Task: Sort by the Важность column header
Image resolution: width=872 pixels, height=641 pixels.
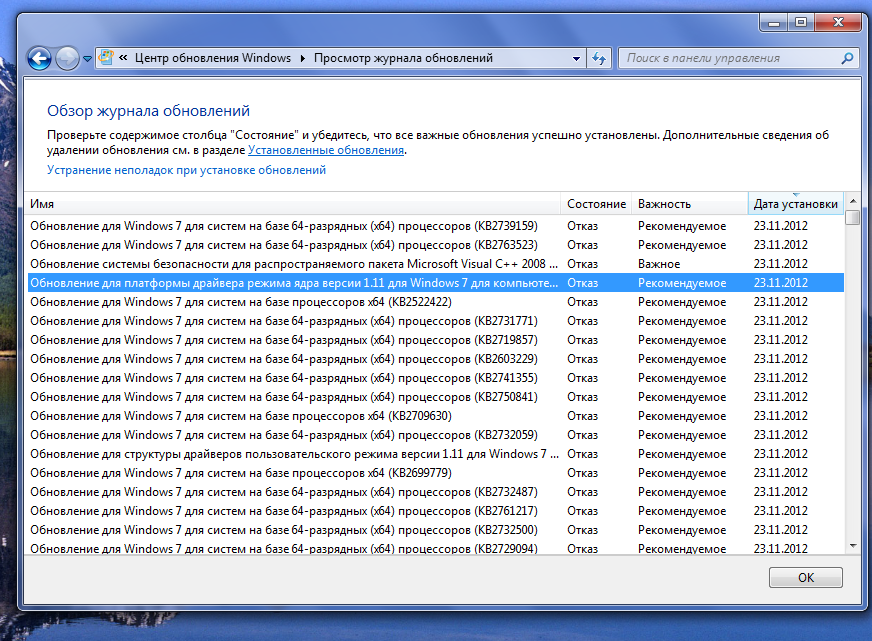Action: pos(690,204)
